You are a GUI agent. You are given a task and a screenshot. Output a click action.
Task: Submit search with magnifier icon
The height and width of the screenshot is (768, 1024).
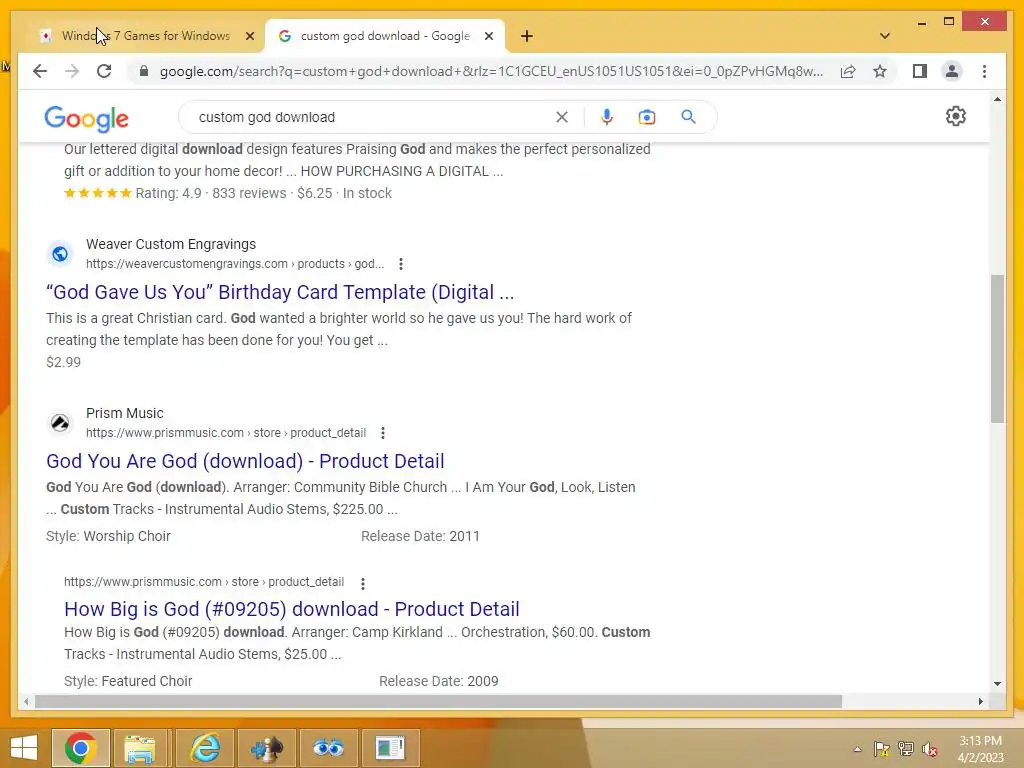click(688, 117)
